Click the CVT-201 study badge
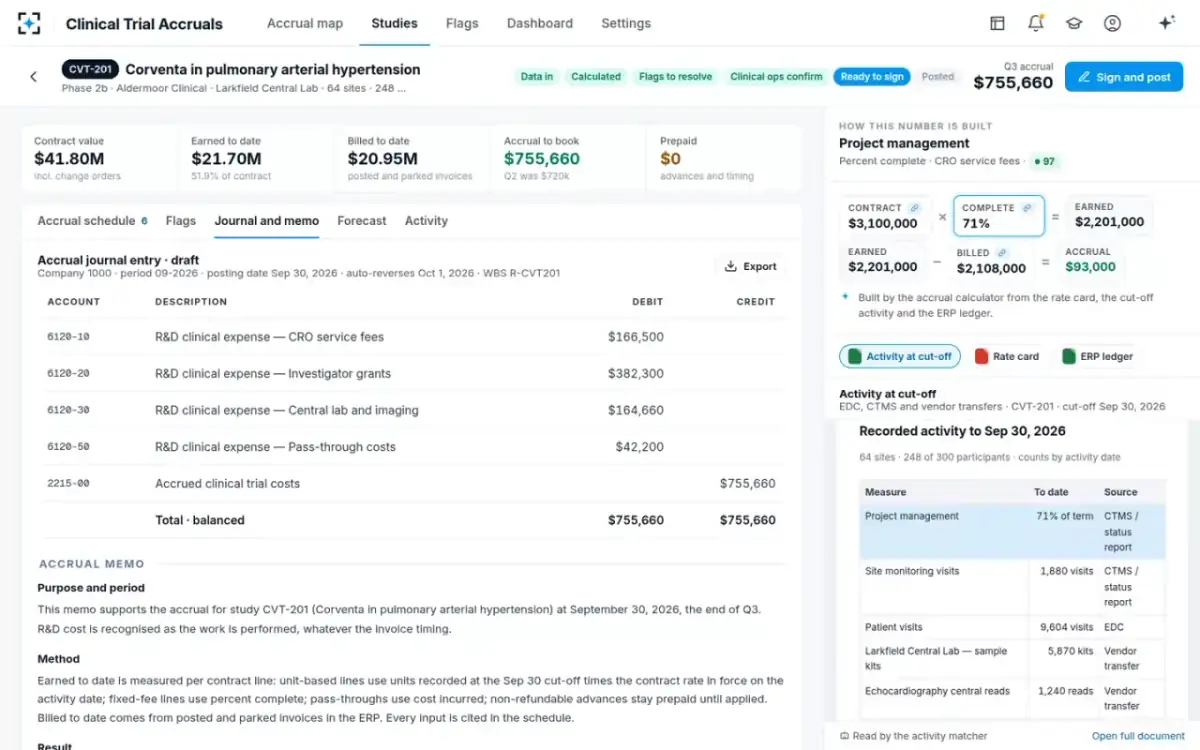Viewport: 1200px width, 750px height. (90, 70)
